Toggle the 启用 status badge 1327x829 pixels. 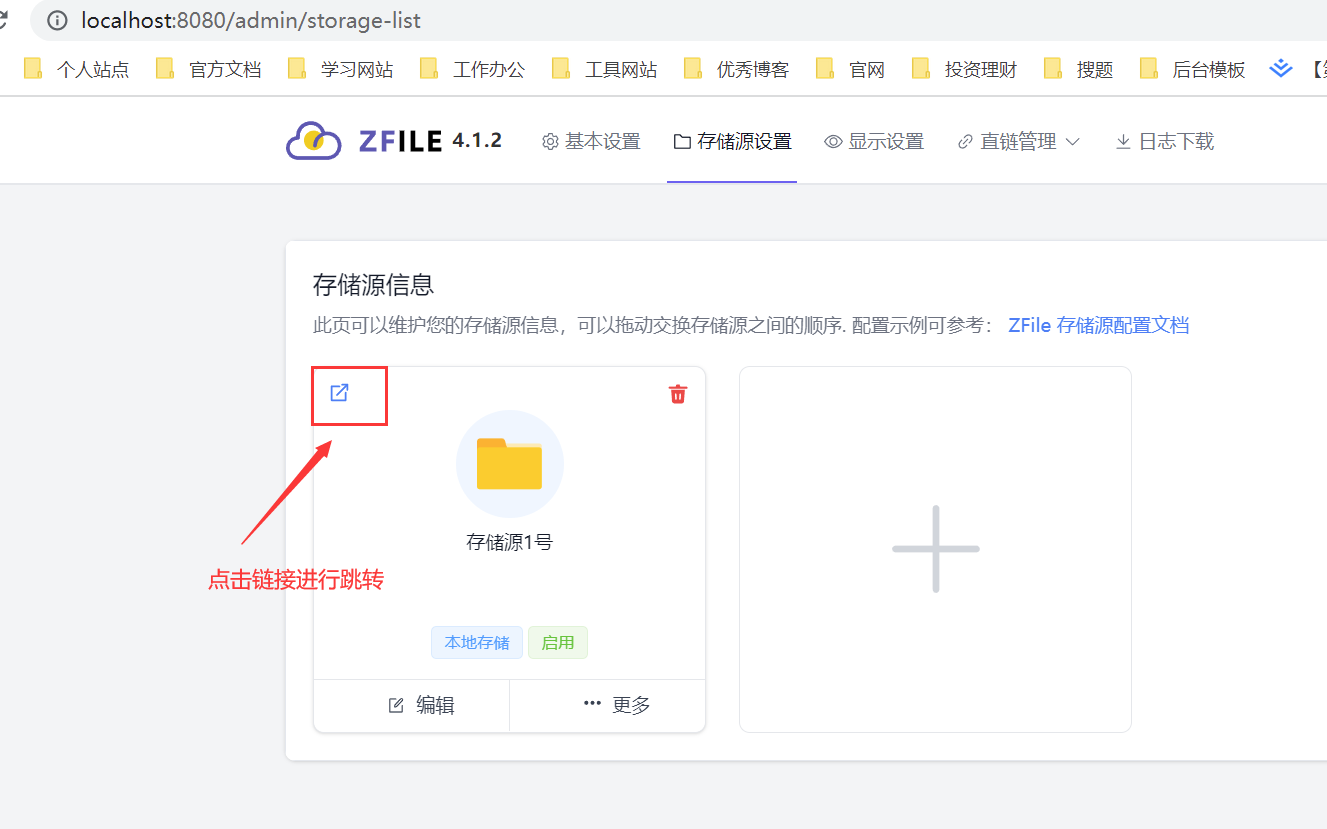[x=558, y=642]
